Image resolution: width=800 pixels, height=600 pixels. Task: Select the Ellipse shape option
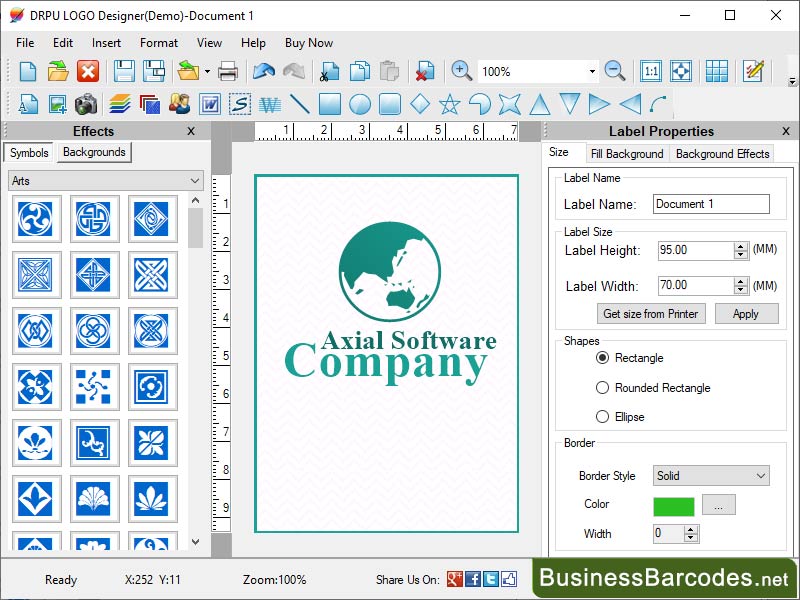tap(603, 416)
